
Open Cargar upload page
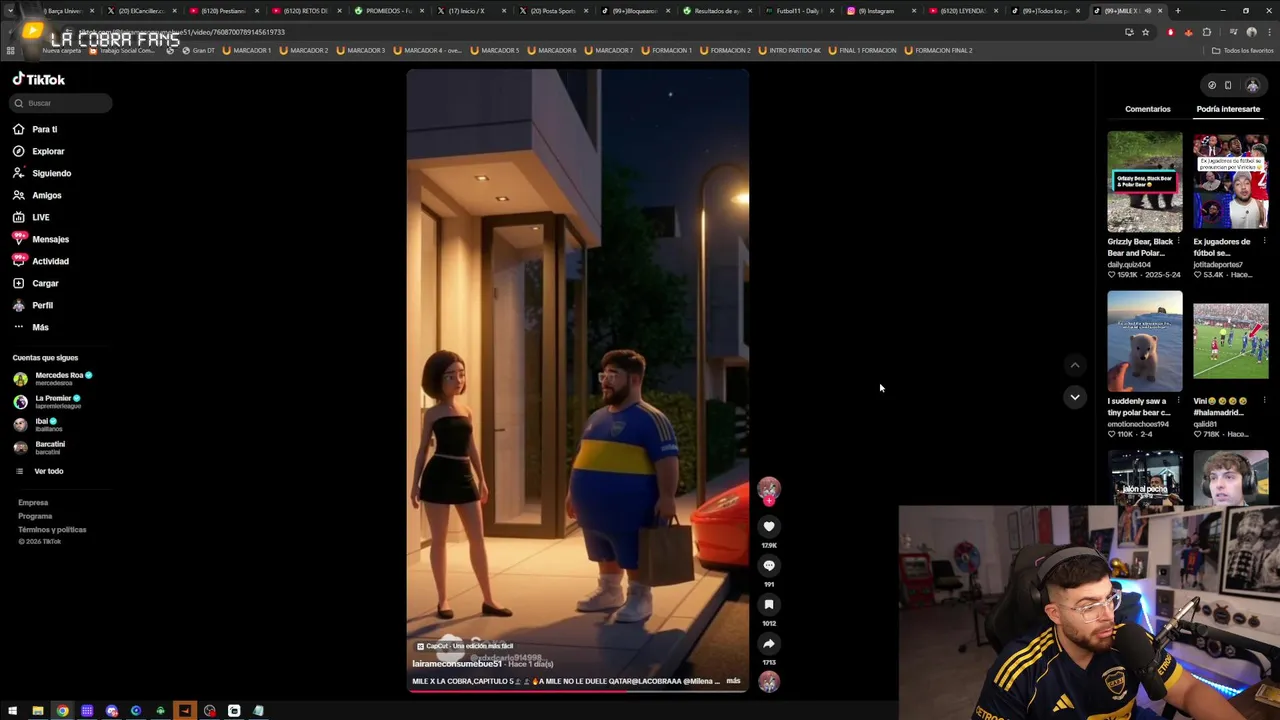(x=35, y=283)
